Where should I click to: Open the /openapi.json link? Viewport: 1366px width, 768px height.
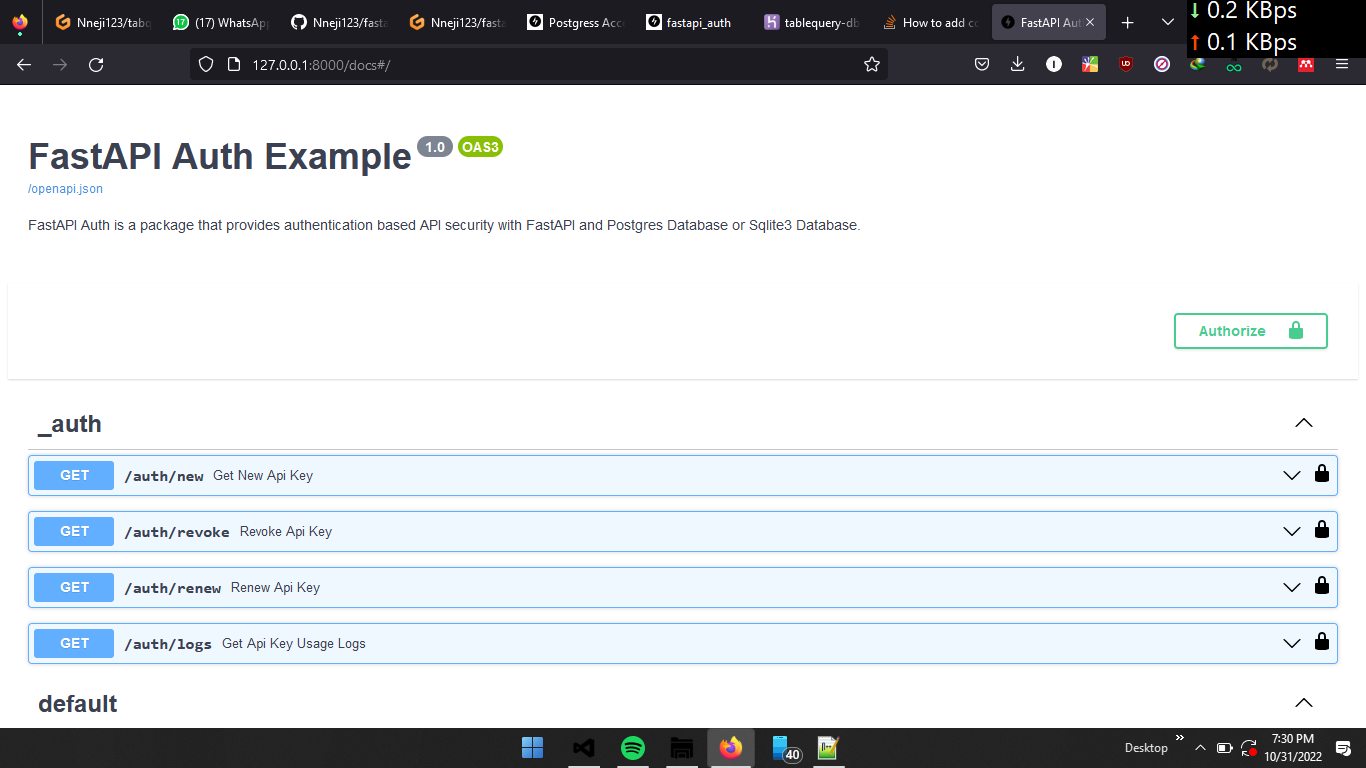(65, 189)
